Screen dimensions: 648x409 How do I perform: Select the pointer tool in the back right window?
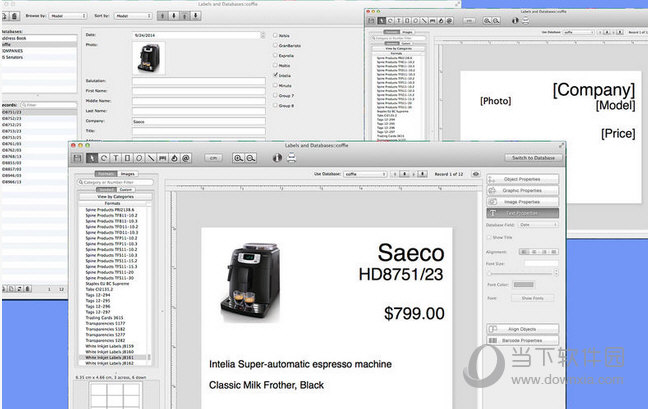click(381, 21)
